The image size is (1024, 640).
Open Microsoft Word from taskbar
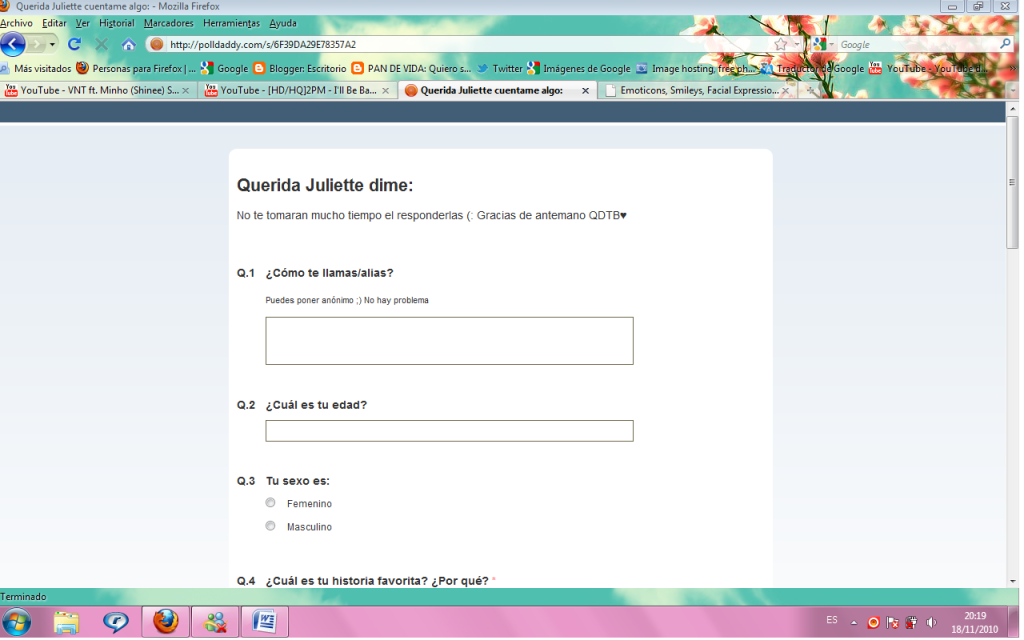[x=265, y=622]
